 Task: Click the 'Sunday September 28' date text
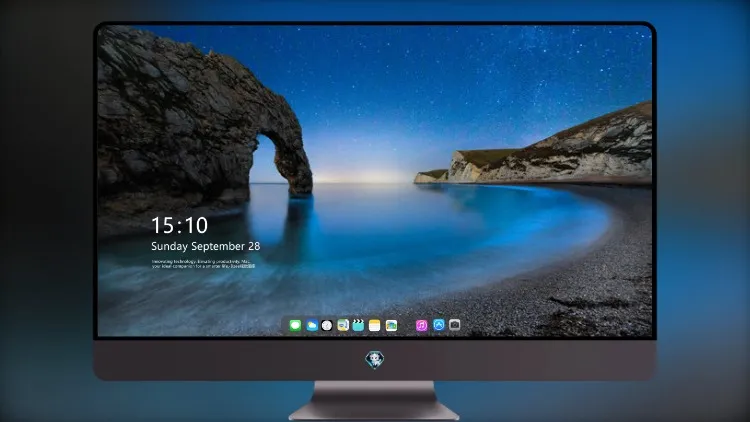click(x=206, y=246)
